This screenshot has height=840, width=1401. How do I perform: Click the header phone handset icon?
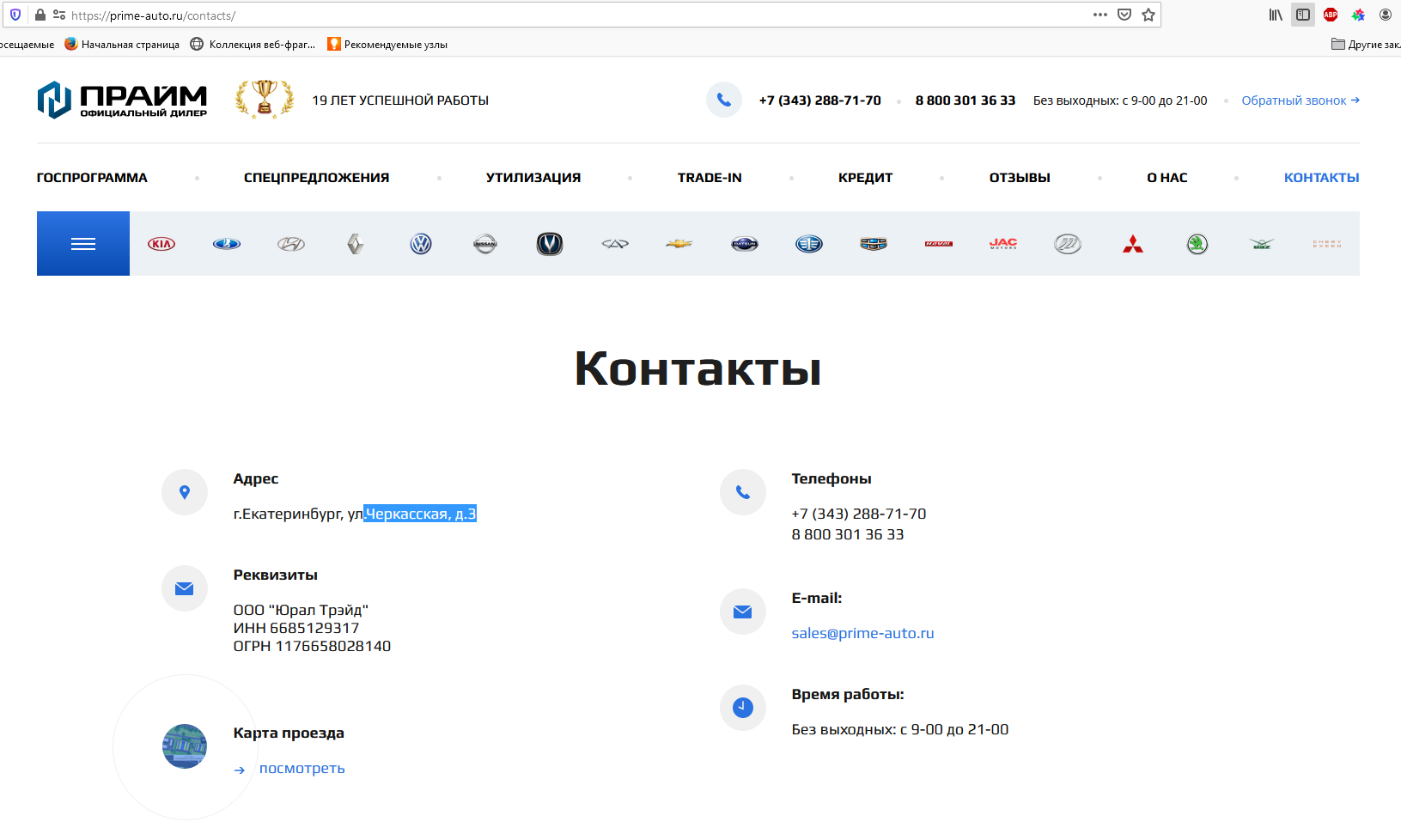coord(724,100)
